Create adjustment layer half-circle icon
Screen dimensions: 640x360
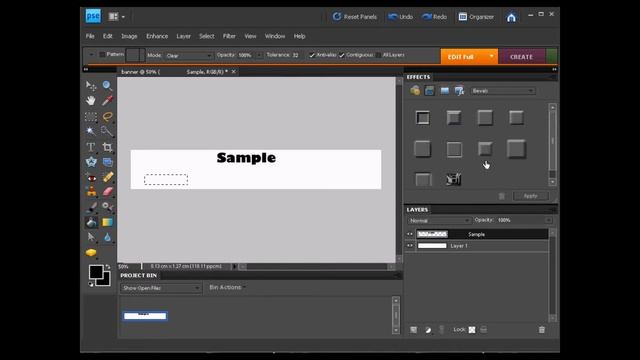[x=428, y=330]
